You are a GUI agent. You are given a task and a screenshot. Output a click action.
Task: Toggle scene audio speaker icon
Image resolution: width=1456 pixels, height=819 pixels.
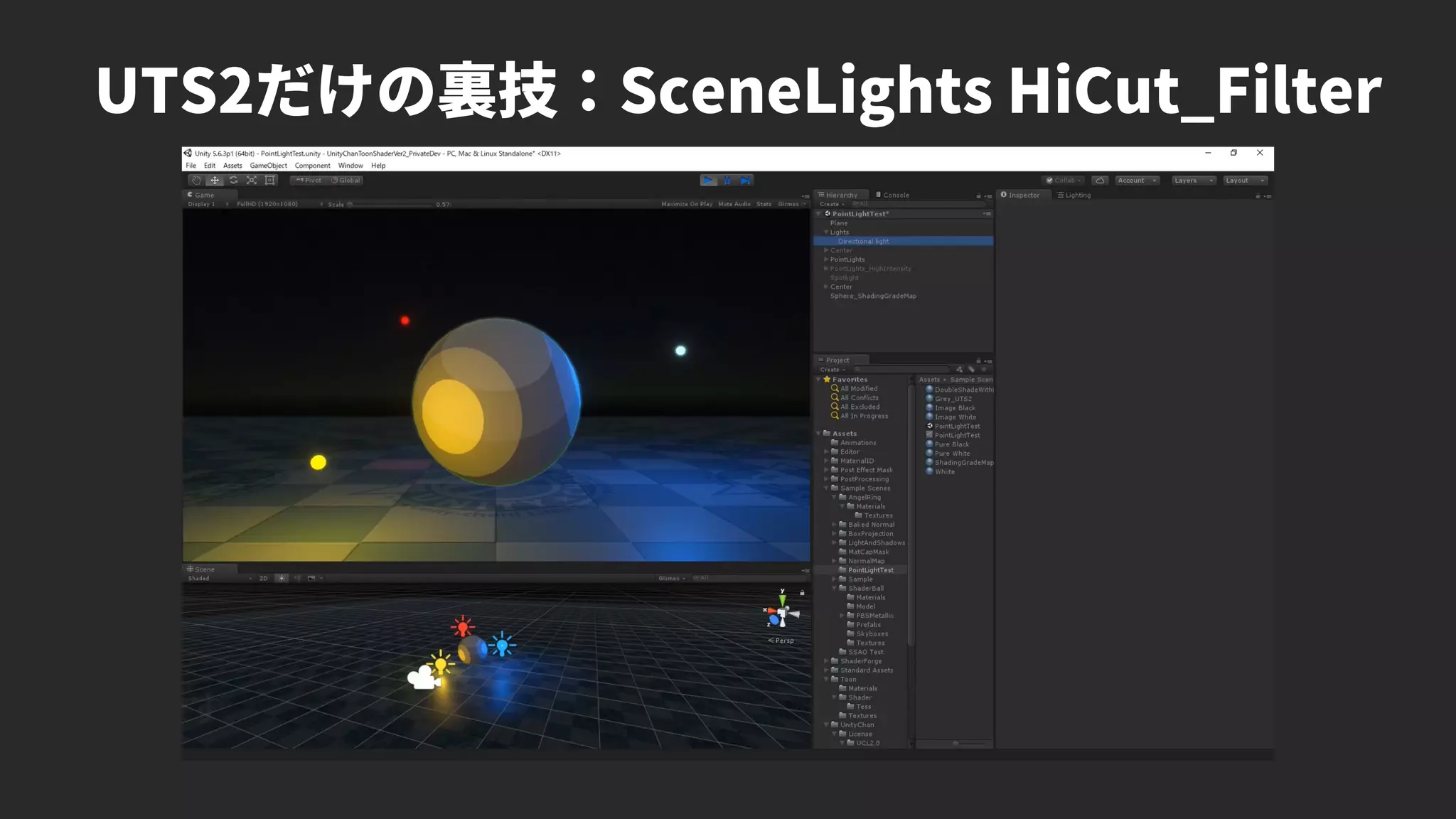pyautogui.click(x=297, y=578)
